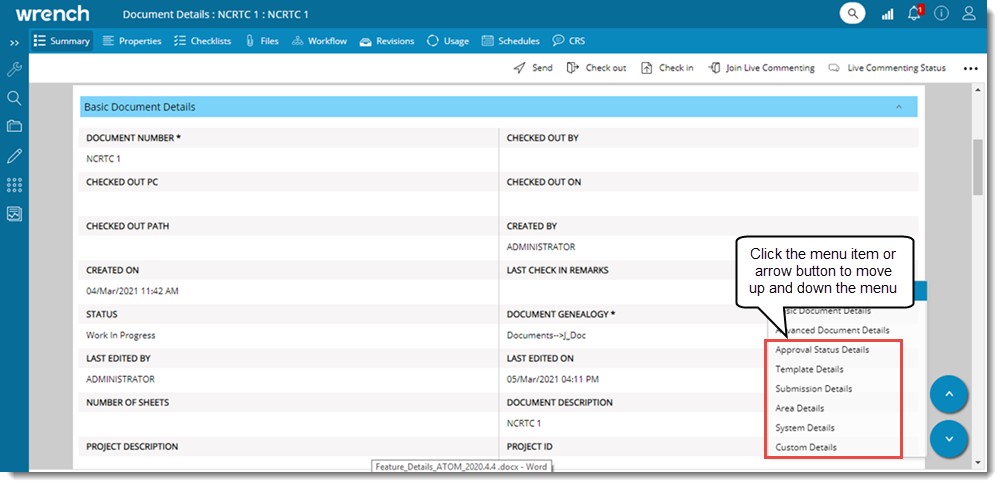Switch to the Properties tab
The width and height of the screenshot is (1002, 487).
(x=132, y=41)
